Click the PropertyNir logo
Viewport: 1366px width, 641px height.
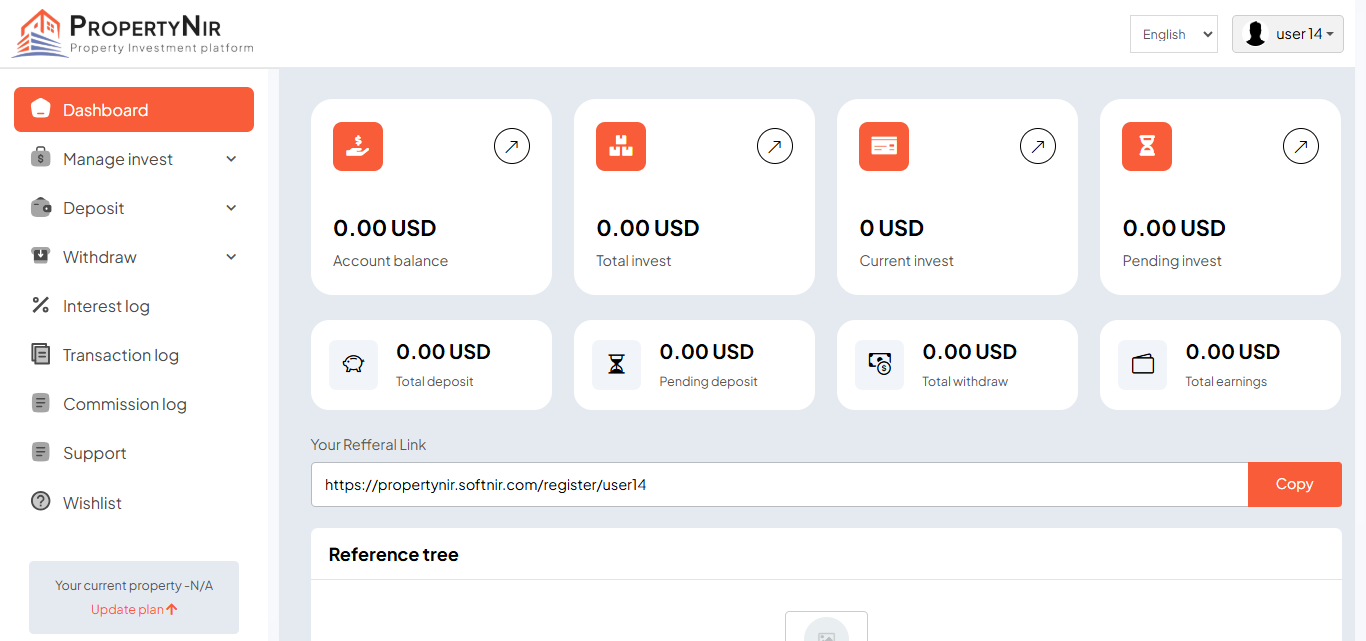[x=133, y=33]
